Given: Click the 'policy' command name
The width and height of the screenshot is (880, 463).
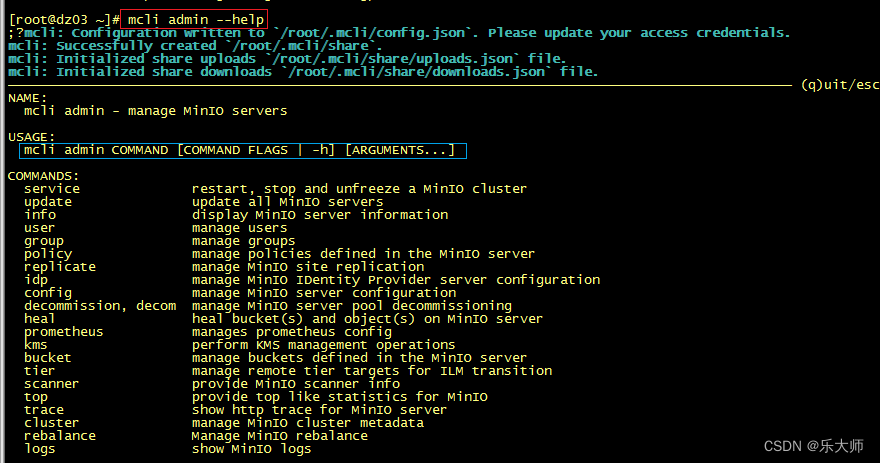Looking at the screenshot, I should point(48,254).
